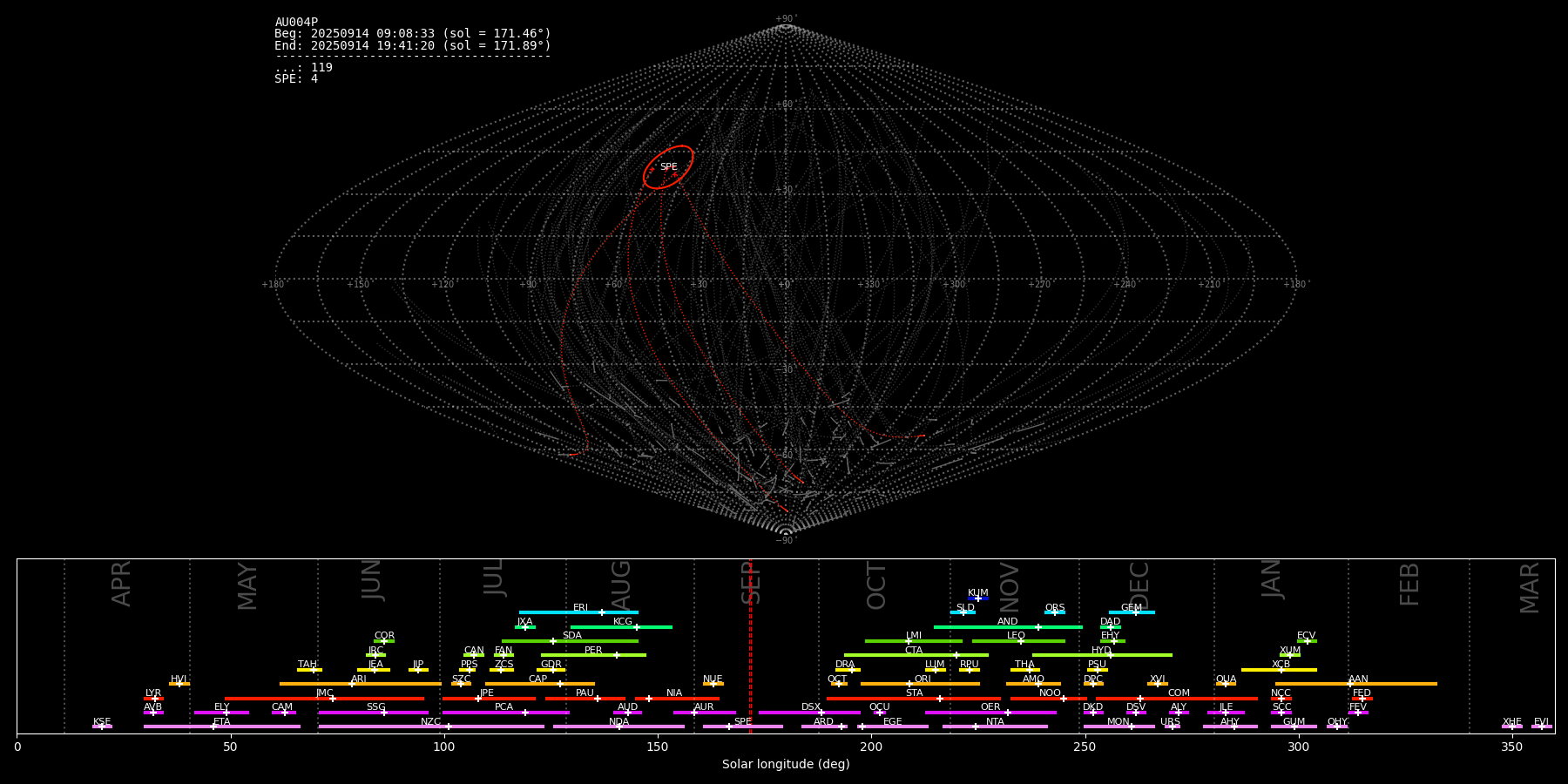The height and width of the screenshot is (784, 1568).
Task: Click the AUR shower label
Action: pos(704,706)
